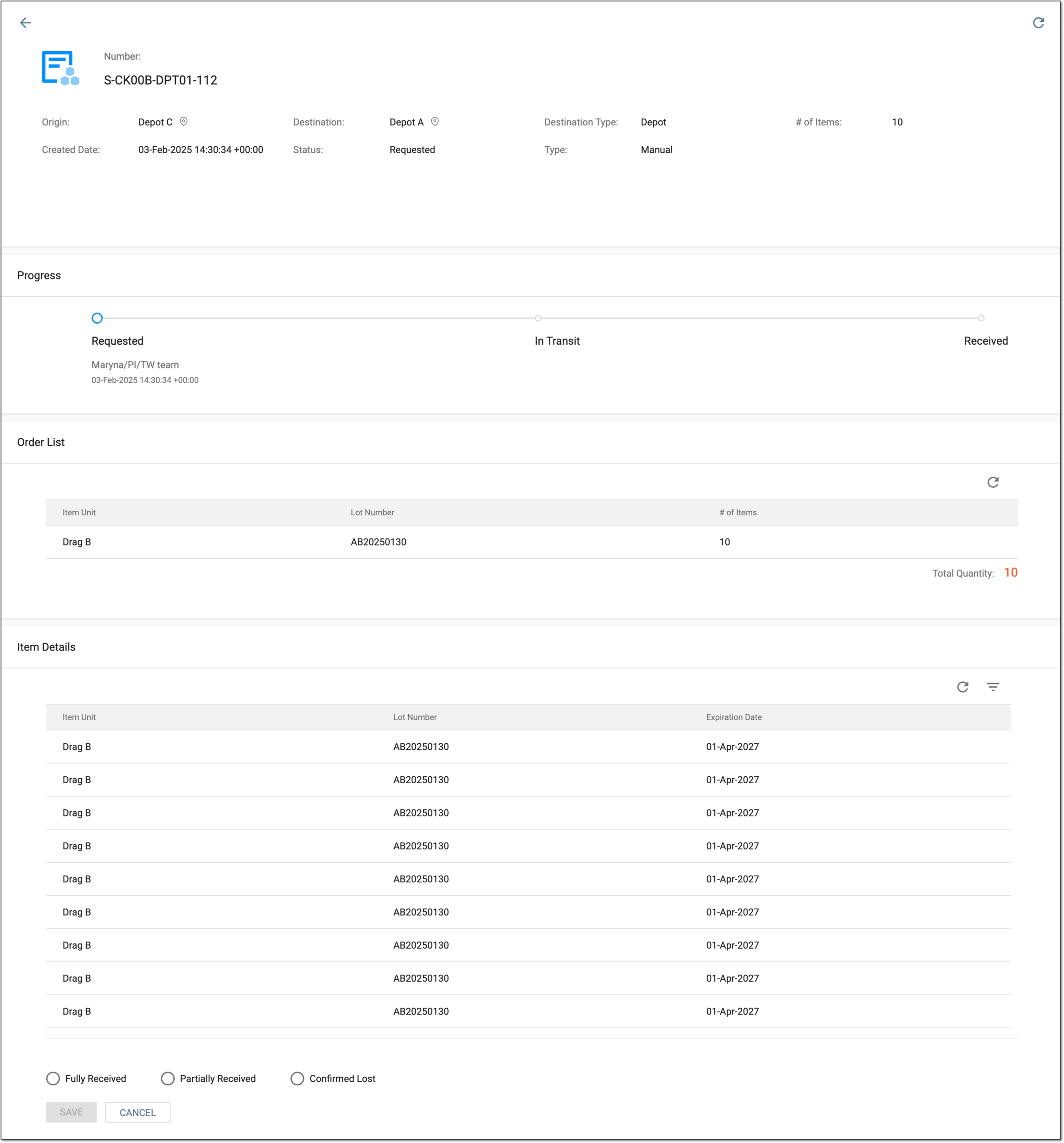Refresh the Order List table
The image size is (1064, 1143).
coord(993,482)
